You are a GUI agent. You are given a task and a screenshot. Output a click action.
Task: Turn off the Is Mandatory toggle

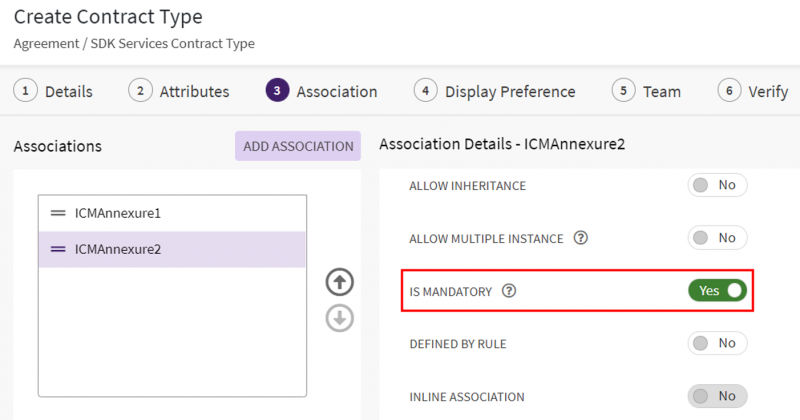[x=717, y=290]
